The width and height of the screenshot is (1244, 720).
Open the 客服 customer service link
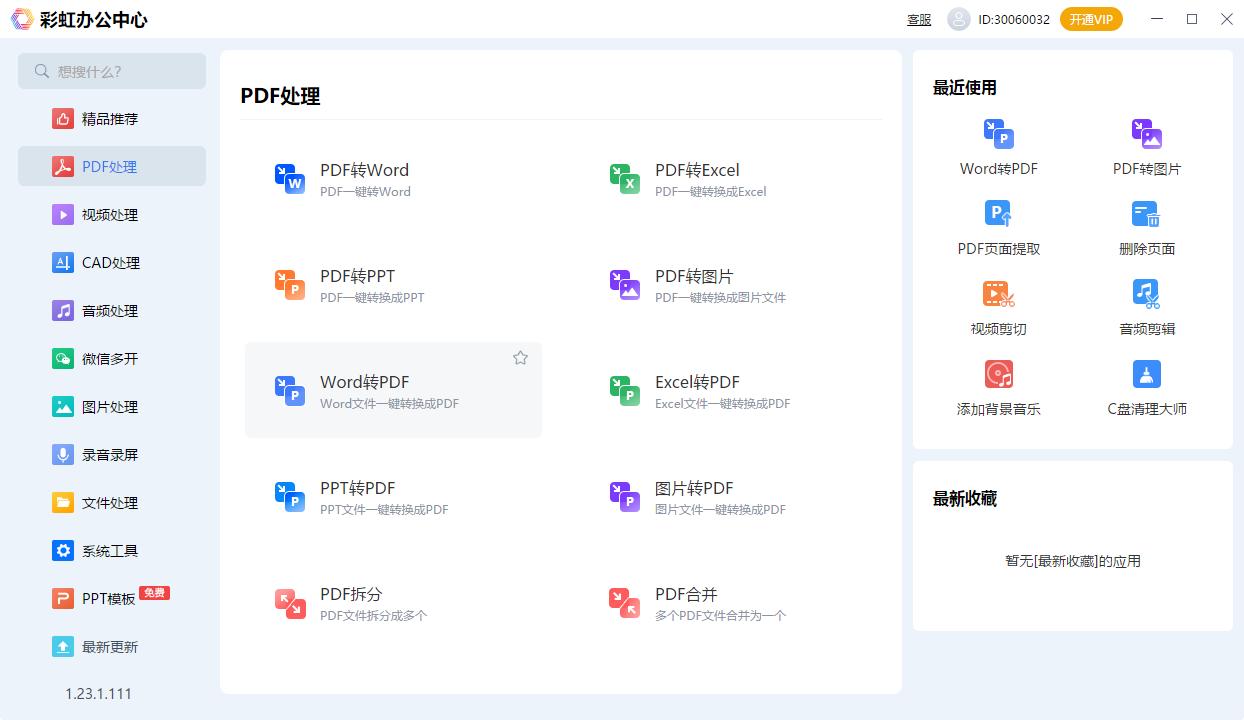pos(918,19)
